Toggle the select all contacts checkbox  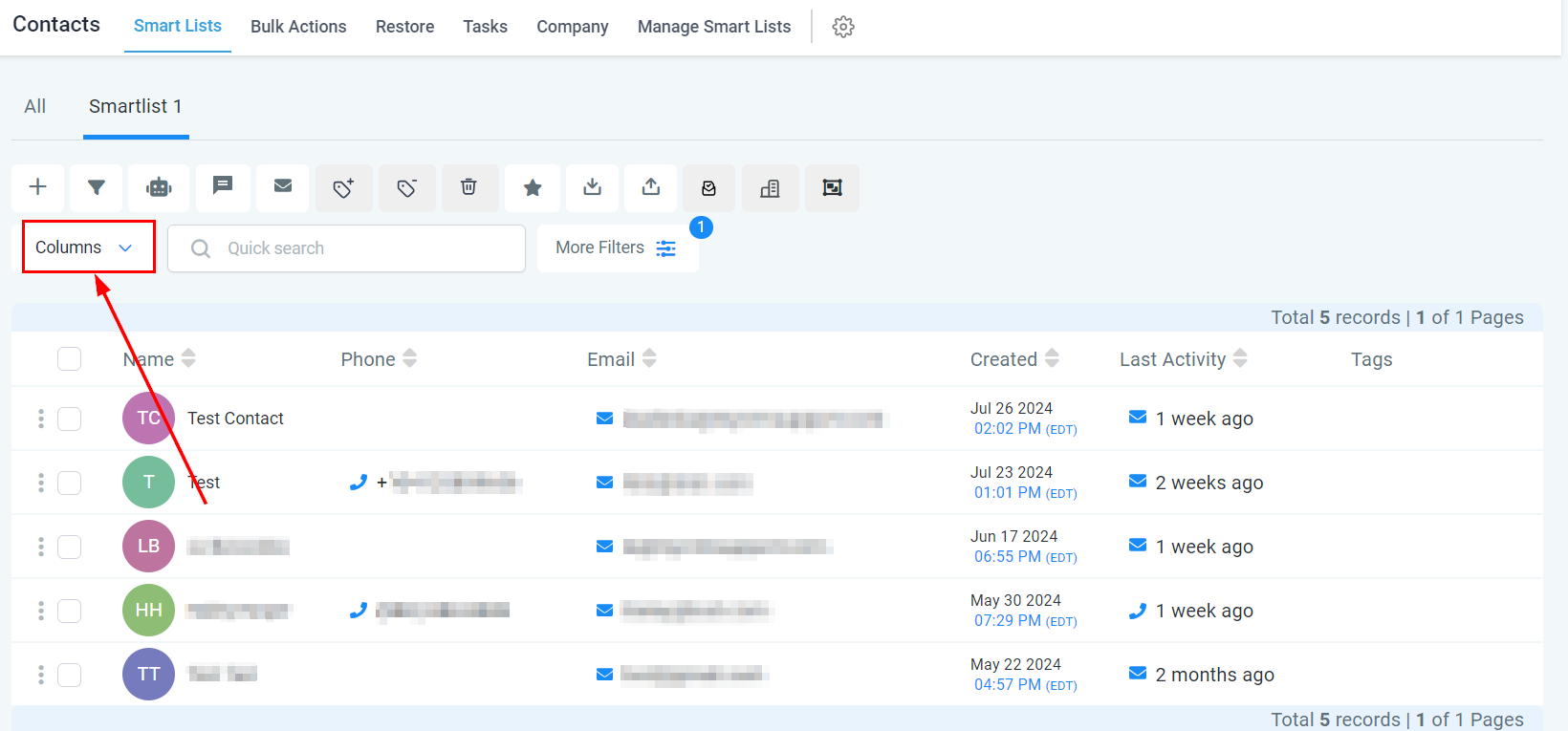click(69, 358)
